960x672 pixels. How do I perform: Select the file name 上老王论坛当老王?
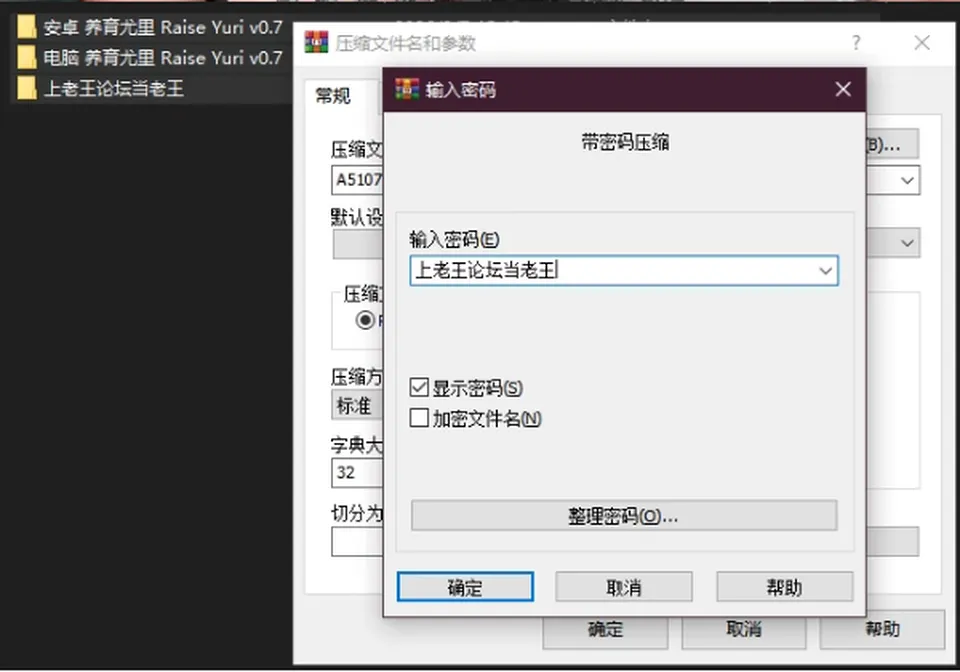coord(114,88)
